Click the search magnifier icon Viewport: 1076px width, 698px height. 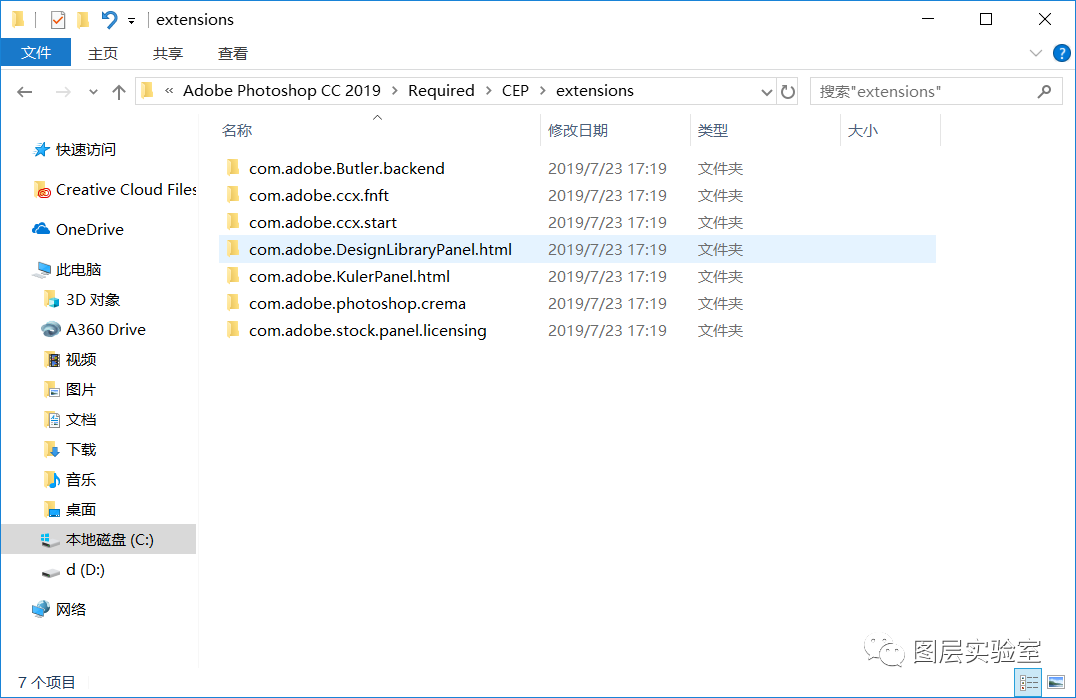click(1044, 91)
